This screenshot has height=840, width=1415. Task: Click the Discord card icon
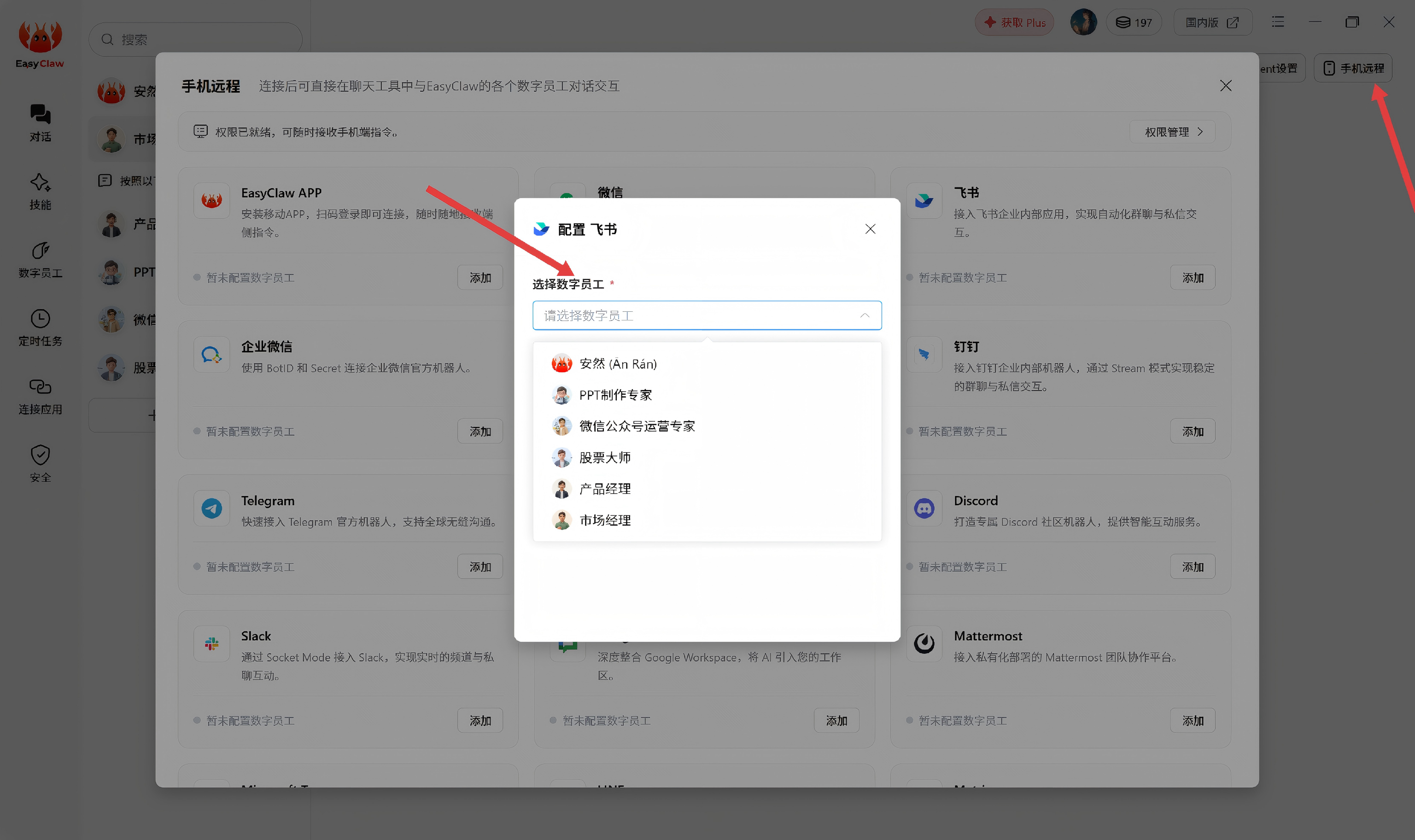pyautogui.click(x=924, y=508)
